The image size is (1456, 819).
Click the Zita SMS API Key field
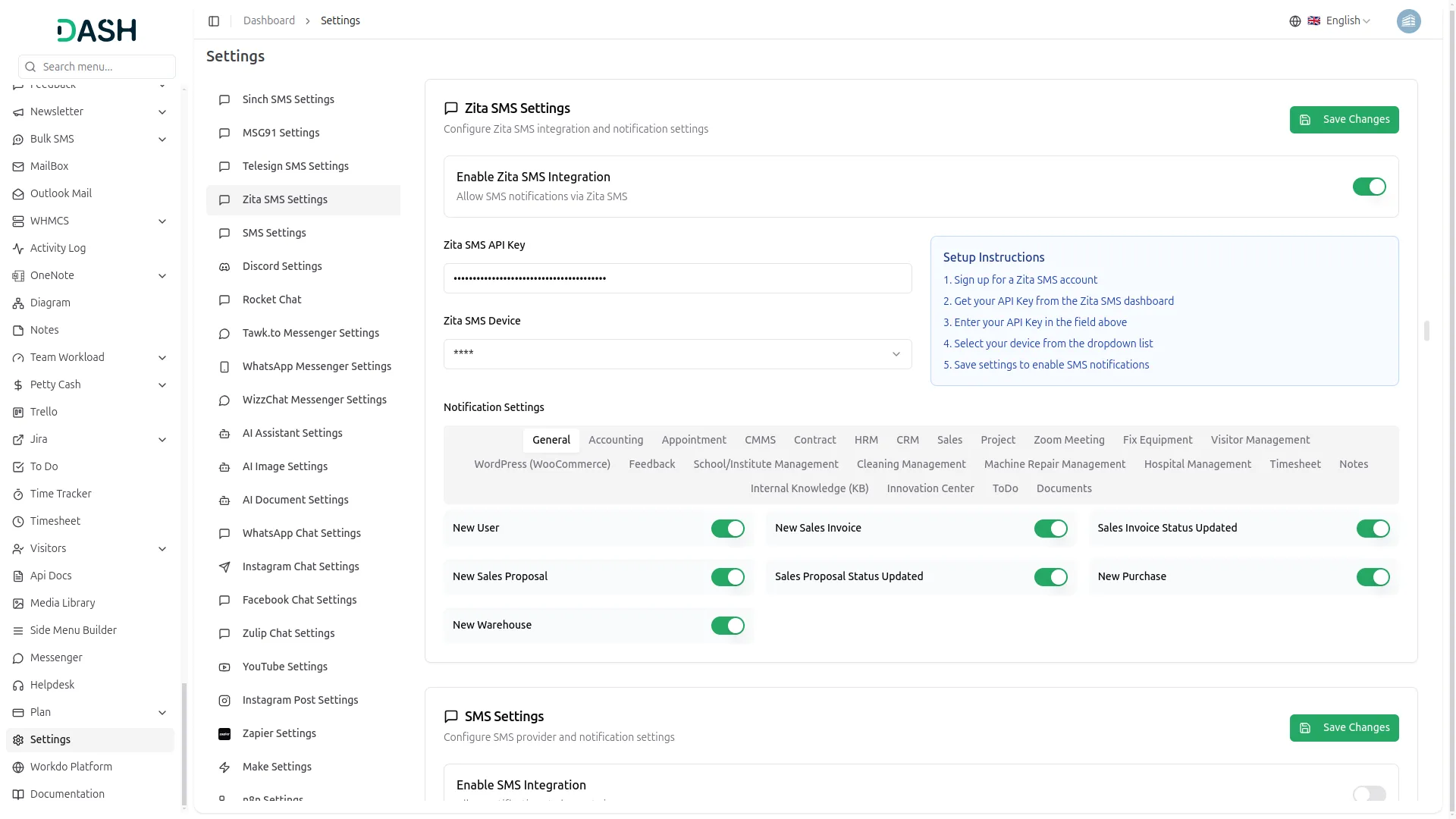(x=677, y=278)
